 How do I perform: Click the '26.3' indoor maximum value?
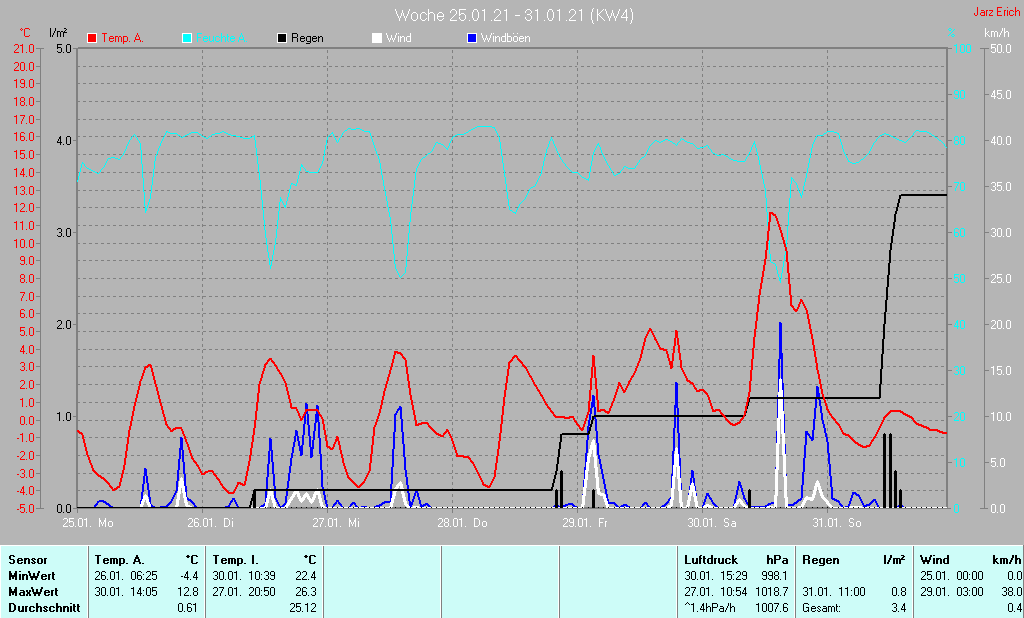coord(306,592)
